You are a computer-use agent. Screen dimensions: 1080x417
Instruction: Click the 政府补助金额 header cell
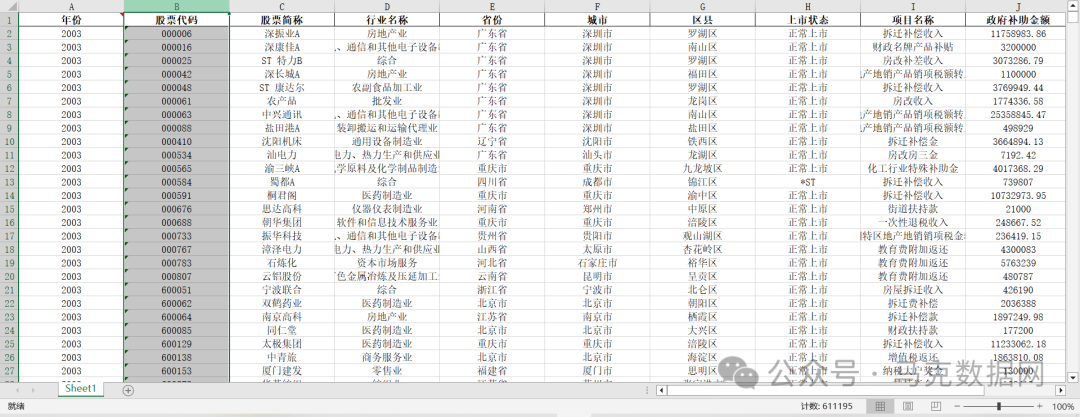coord(1017,19)
